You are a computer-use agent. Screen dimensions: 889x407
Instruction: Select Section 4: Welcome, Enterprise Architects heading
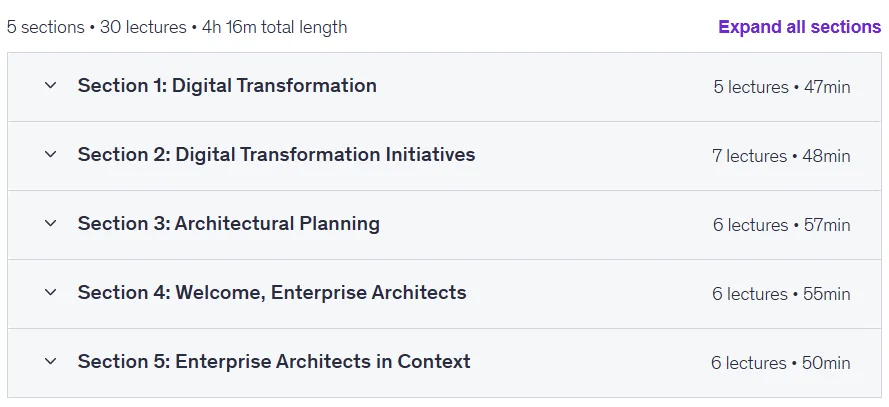click(x=272, y=292)
